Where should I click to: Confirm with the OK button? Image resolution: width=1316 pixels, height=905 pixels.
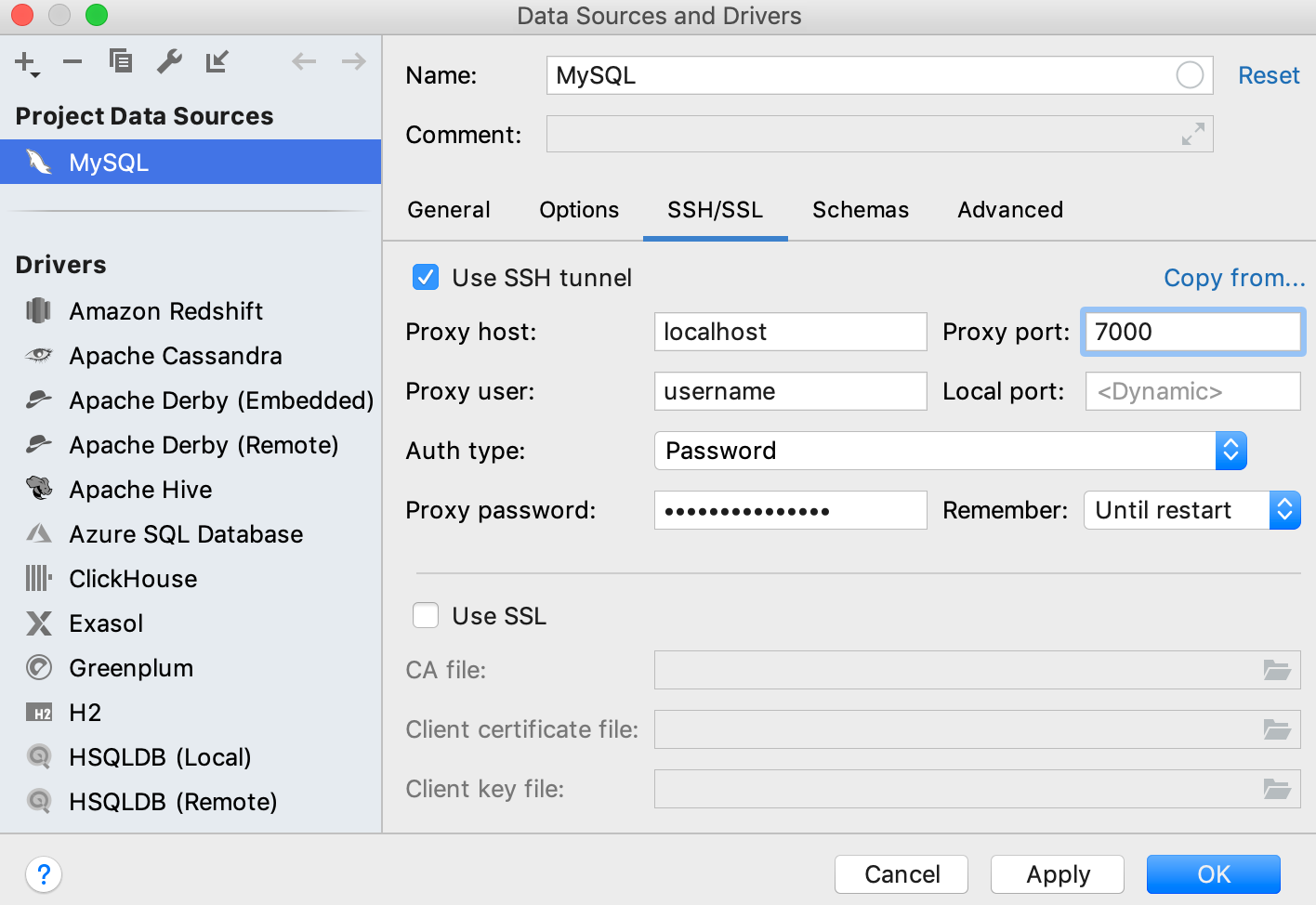(x=1214, y=874)
